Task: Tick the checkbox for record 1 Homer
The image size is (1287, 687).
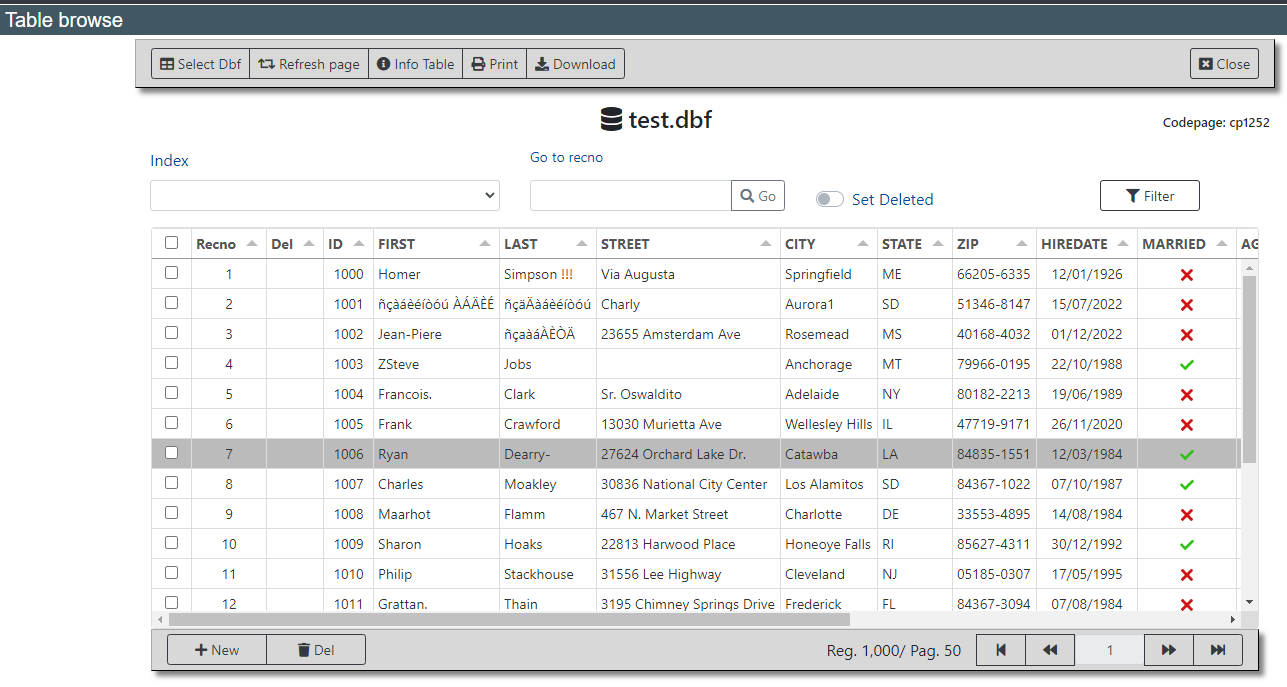Action: tap(171, 273)
